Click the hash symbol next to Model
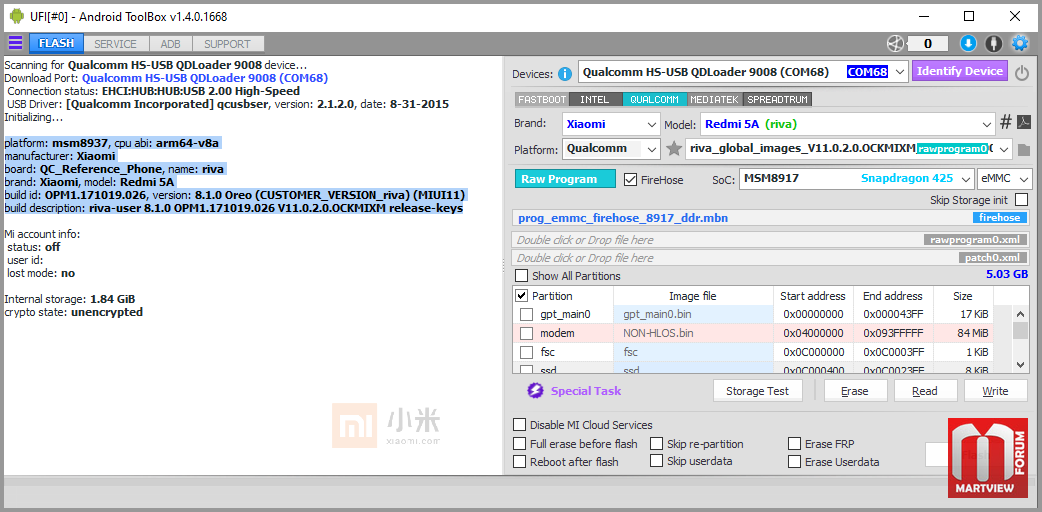The image size is (1042, 512). (x=1006, y=122)
